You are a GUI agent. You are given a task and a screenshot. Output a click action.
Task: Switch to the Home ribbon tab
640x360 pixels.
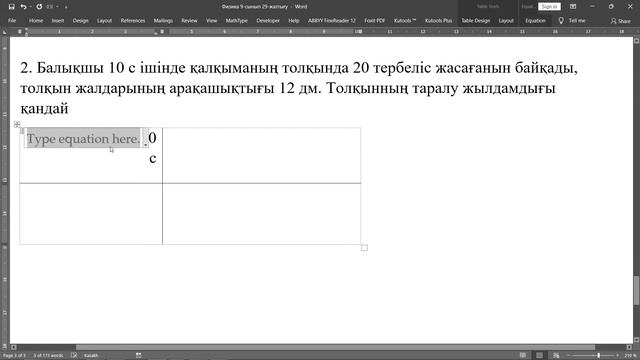pyautogui.click(x=36, y=20)
